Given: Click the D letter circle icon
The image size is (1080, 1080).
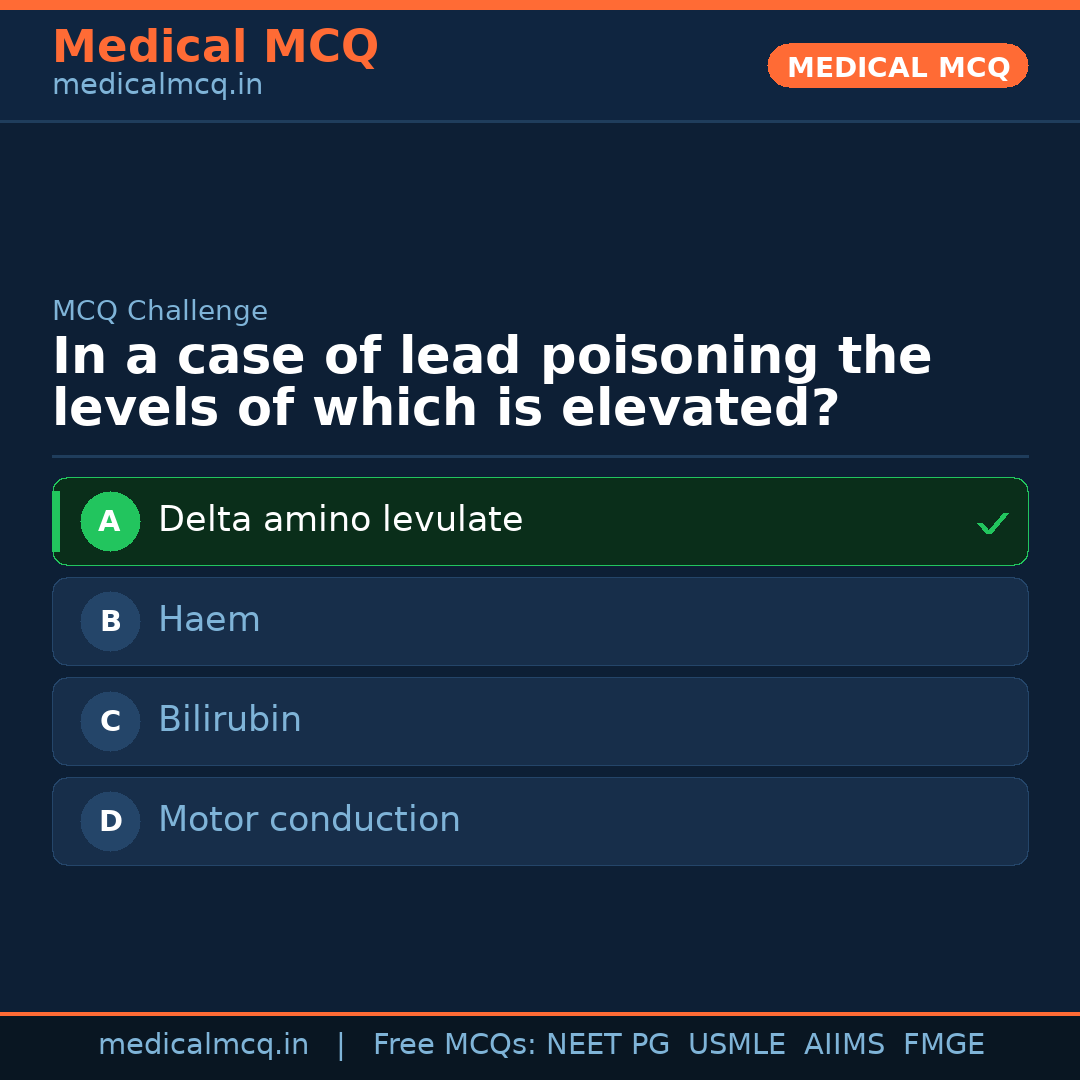Looking at the screenshot, I should click(110, 821).
